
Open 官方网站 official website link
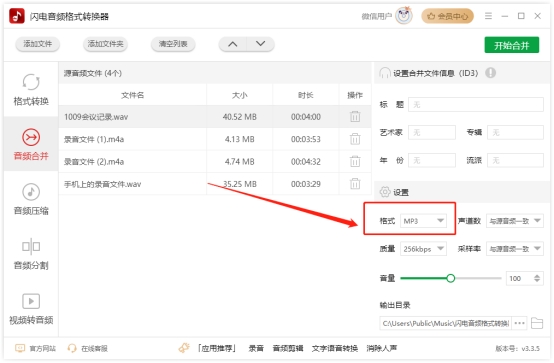[x=35, y=349]
